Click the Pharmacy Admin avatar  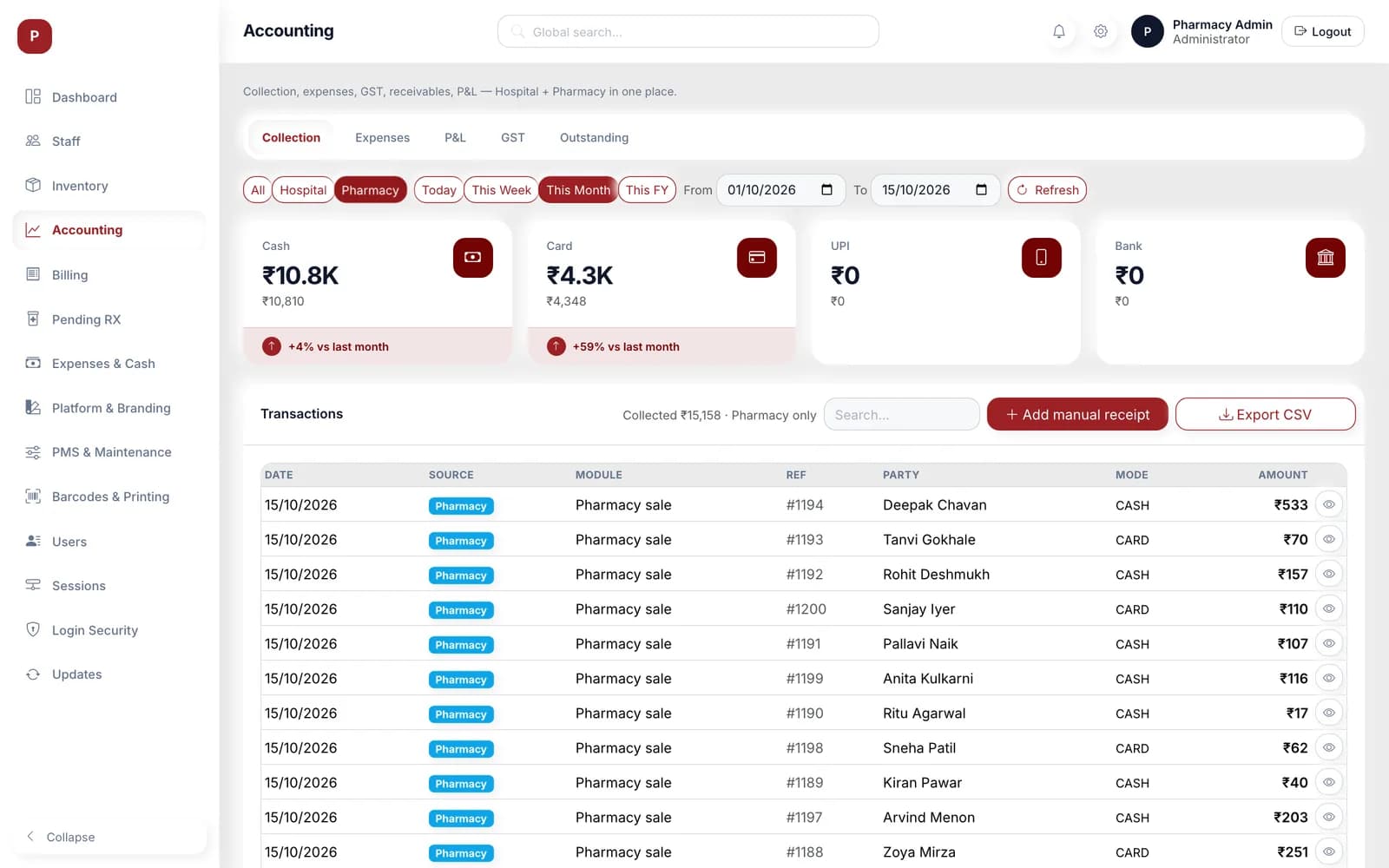coord(1148,31)
